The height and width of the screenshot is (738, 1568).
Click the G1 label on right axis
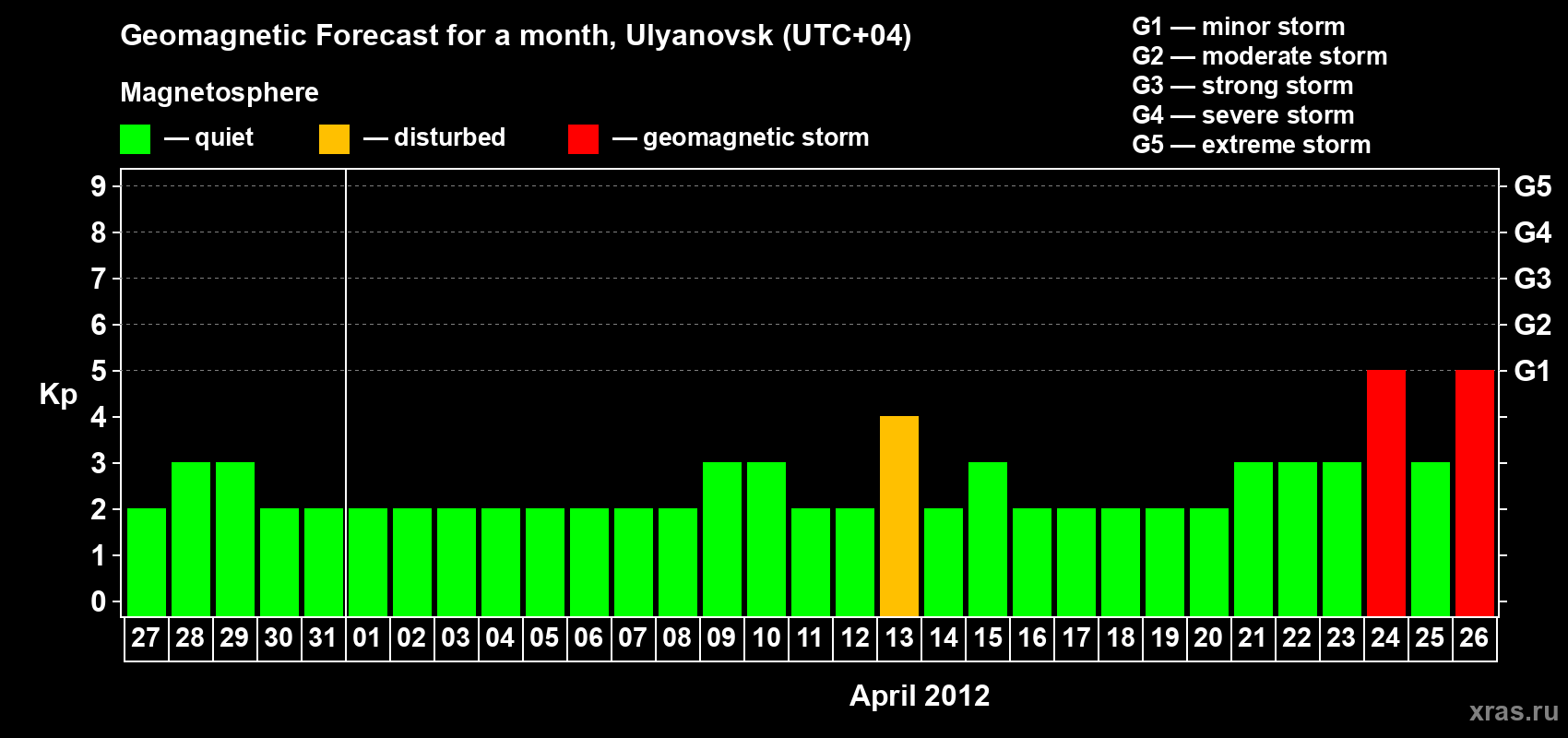(1532, 371)
